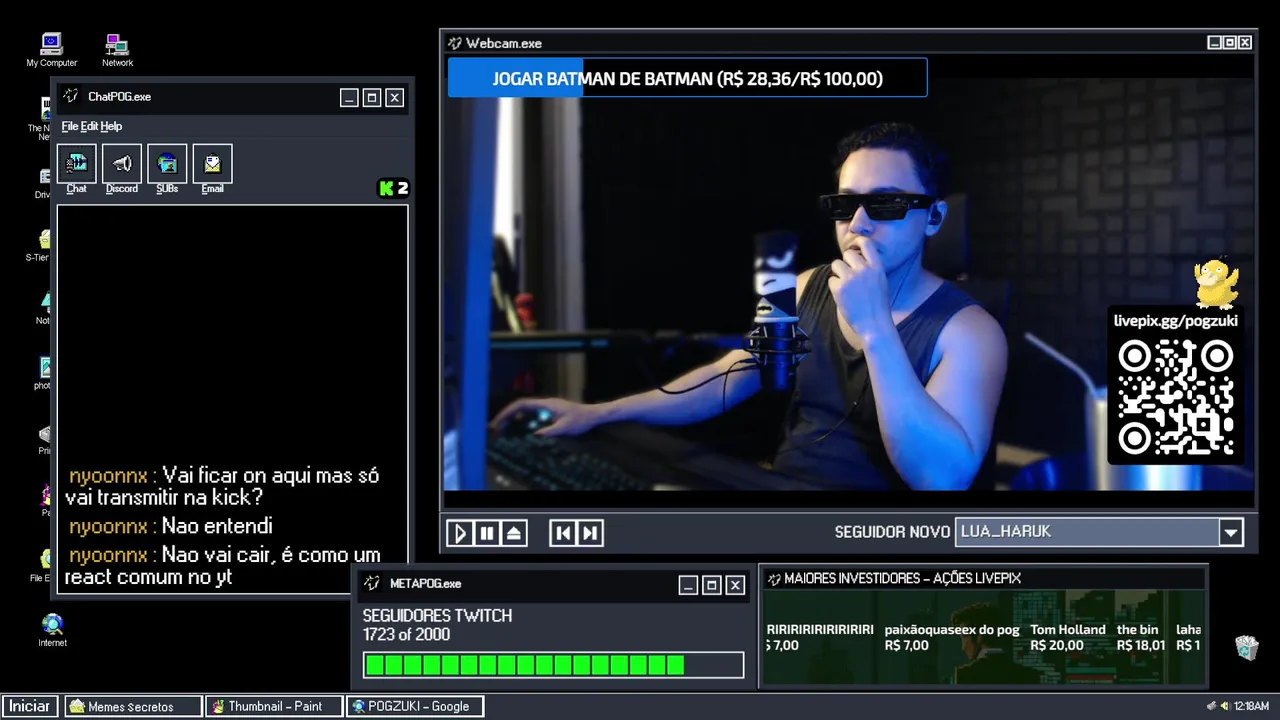Click the Eject button in Webcam player

[514, 533]
